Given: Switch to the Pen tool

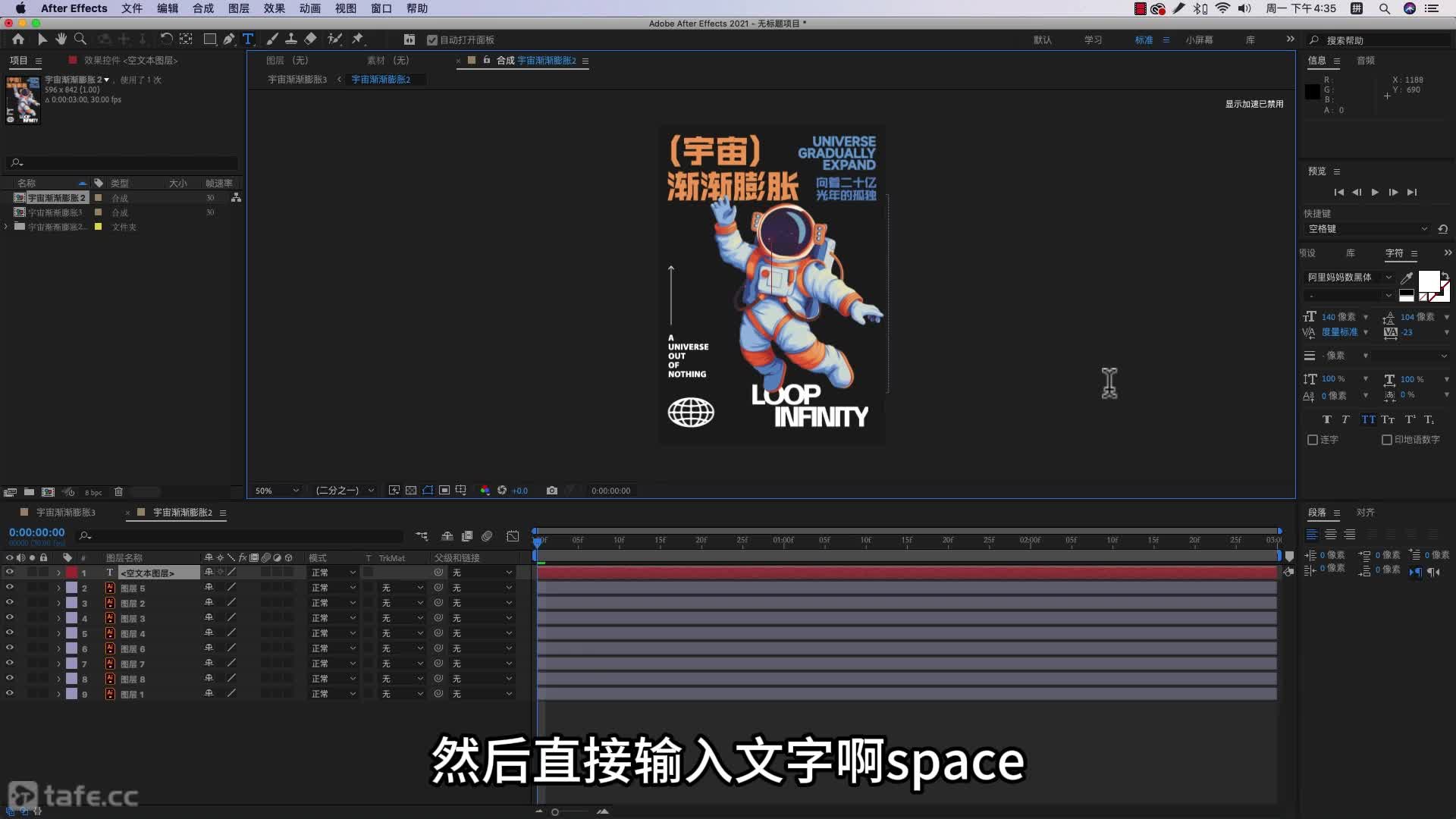Looking at the screenshot, I should click(x=229, y=39).
